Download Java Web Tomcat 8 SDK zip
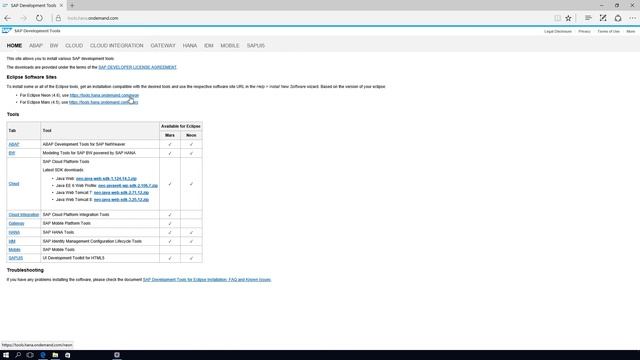Viewport: 640px width, 360px height. [x=121, y=200]
